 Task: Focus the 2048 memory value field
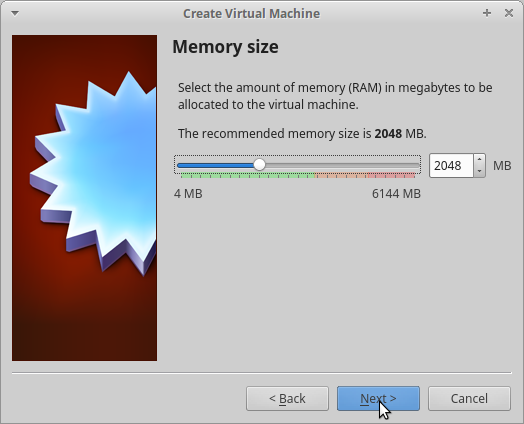pos(451,165)
